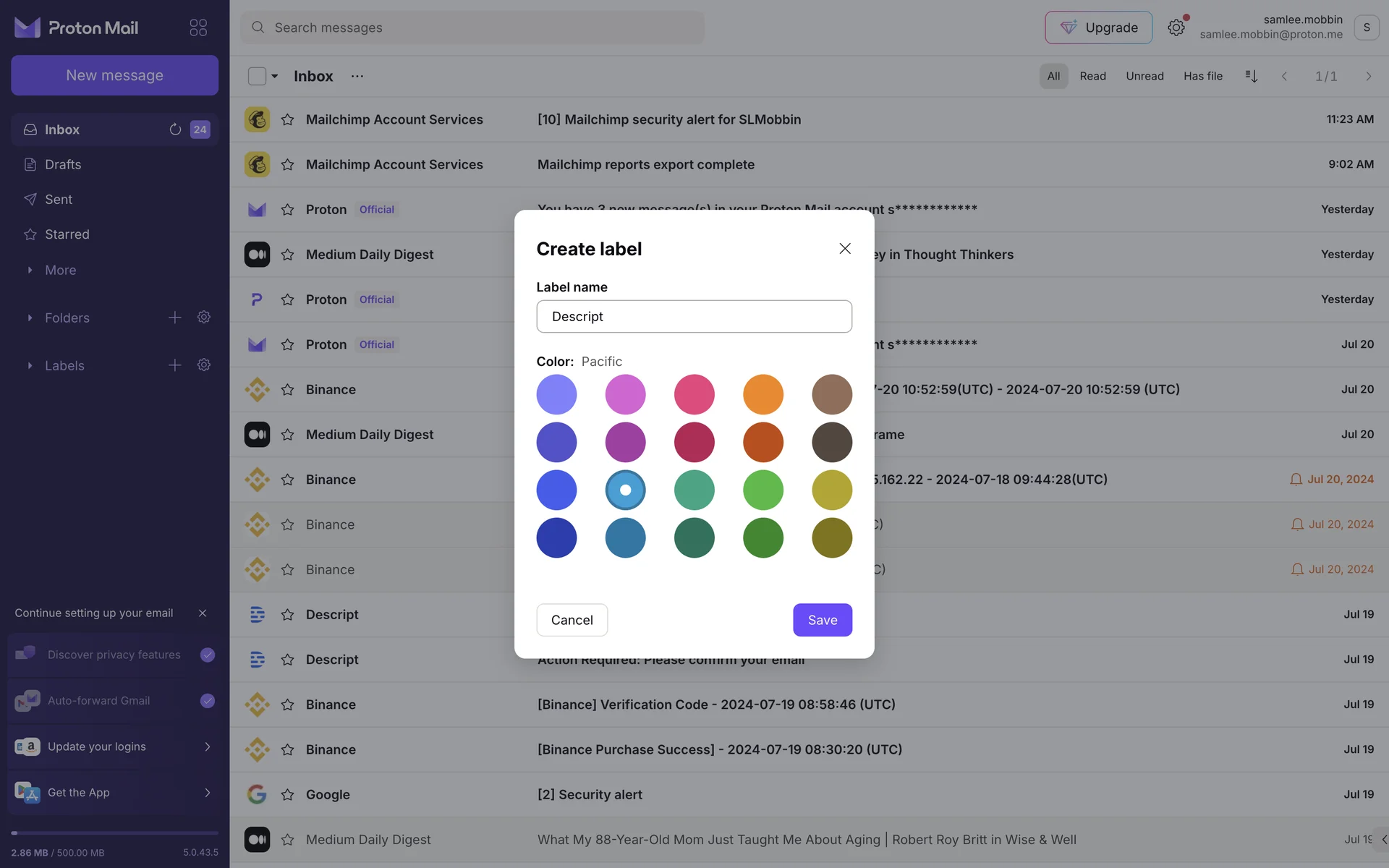Choose the dark green color circle
The height and width of the screenshot is (868, 1389).
coord(763,537)
